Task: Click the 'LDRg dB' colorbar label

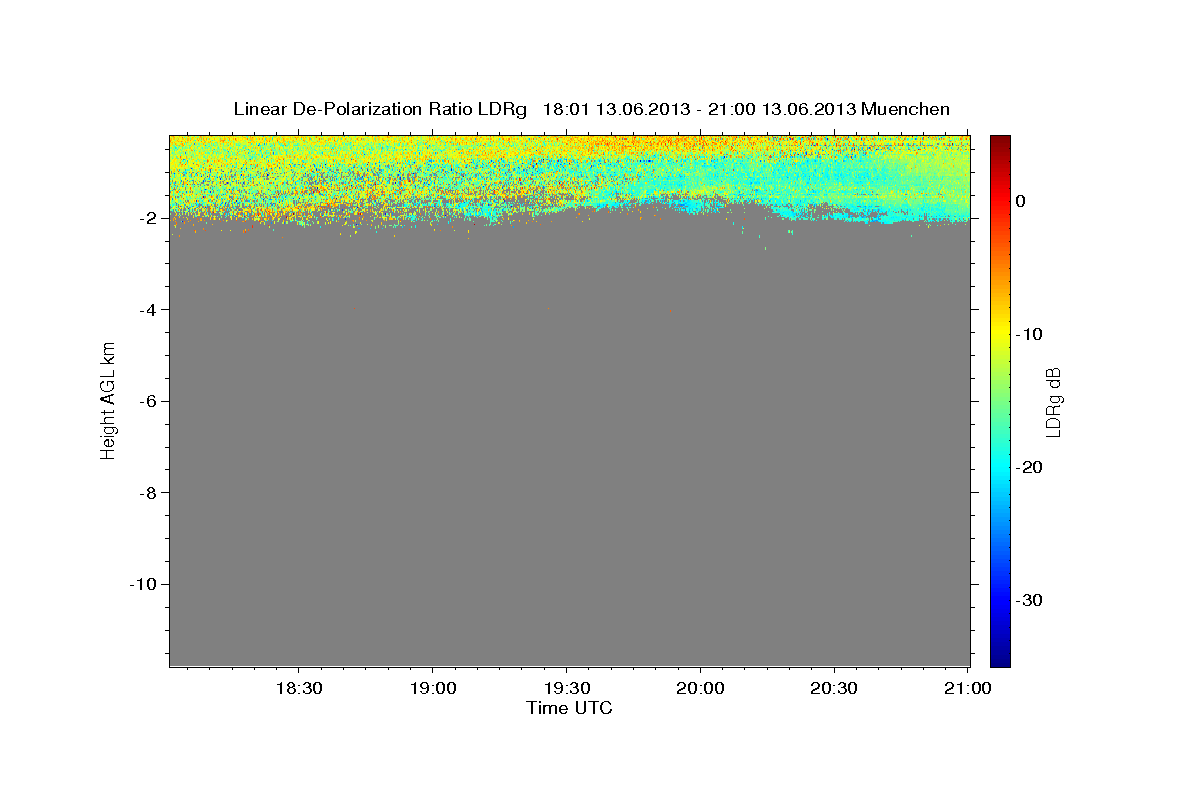Action: pyautogui.click(x=1052, y=401)
